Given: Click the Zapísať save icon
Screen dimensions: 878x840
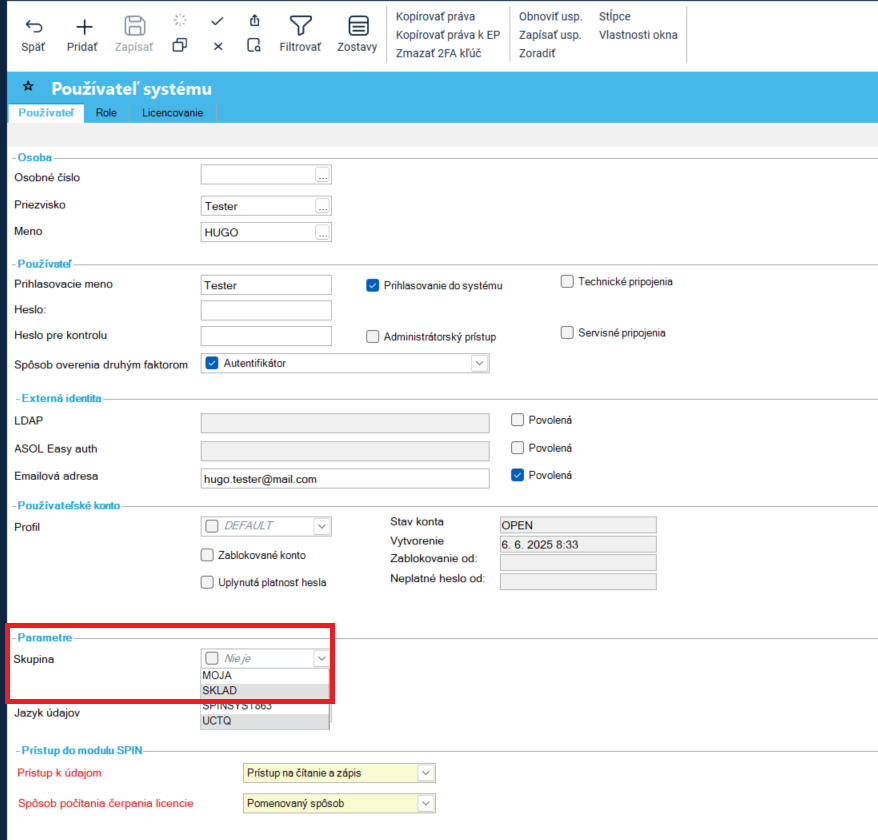Looking at the screenshot, I should 134,26.
